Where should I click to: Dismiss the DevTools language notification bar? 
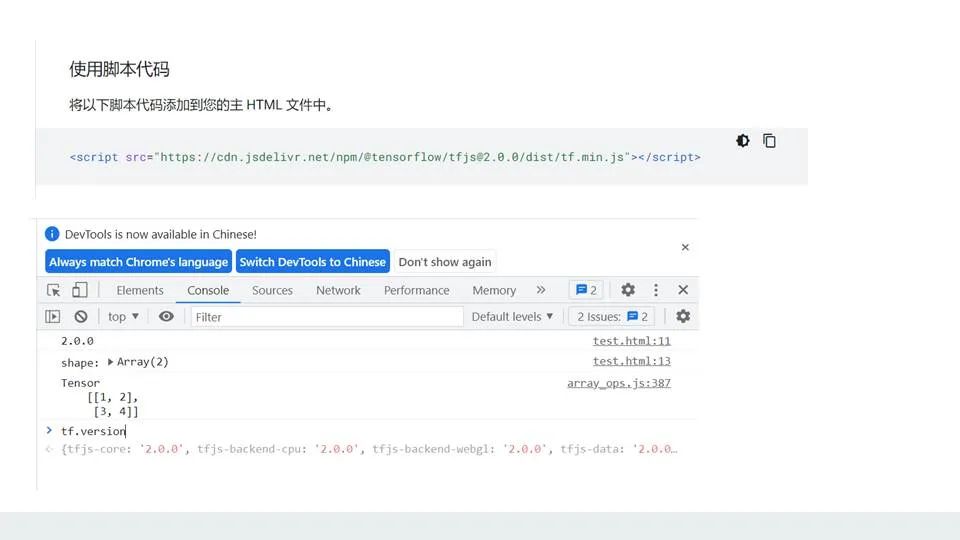(x=685, y=247)
